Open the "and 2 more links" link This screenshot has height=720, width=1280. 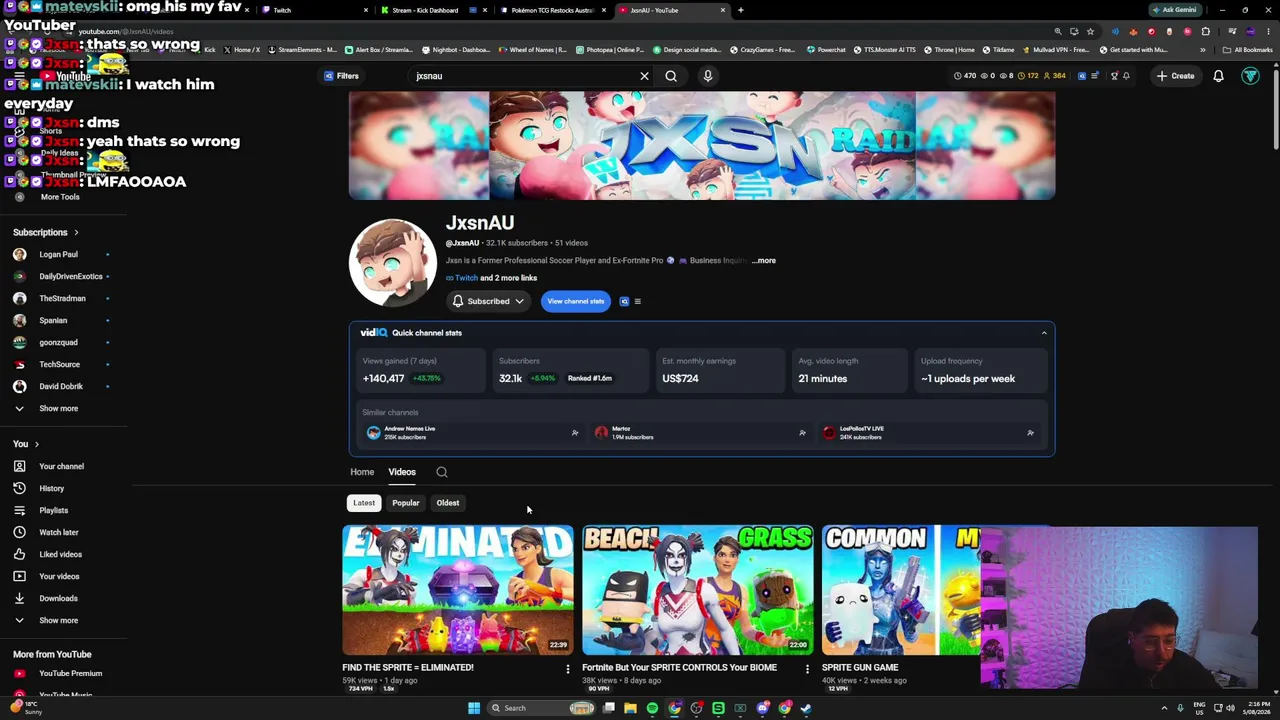pyautogui.click(x=508, y=278)
